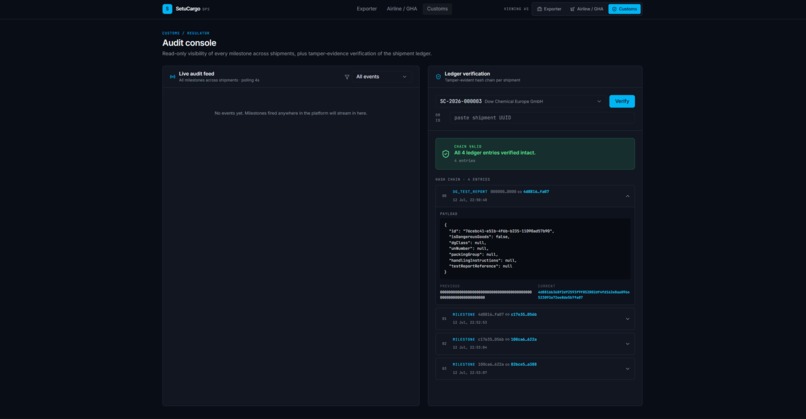
Task: Click the Ledger verification panel icon
Action: (438, 77)
